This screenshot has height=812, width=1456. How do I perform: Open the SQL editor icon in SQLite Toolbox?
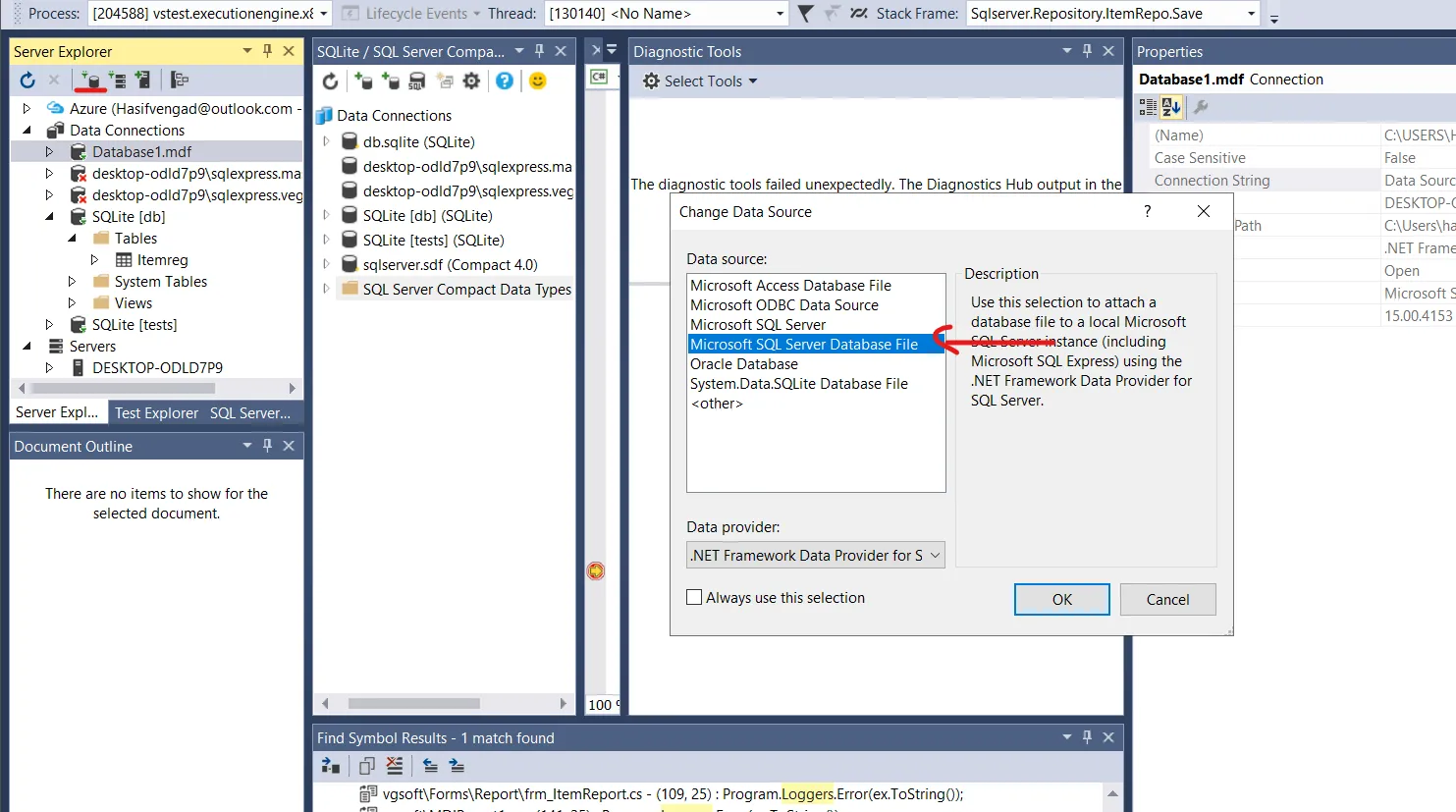(x=417, y=81)
